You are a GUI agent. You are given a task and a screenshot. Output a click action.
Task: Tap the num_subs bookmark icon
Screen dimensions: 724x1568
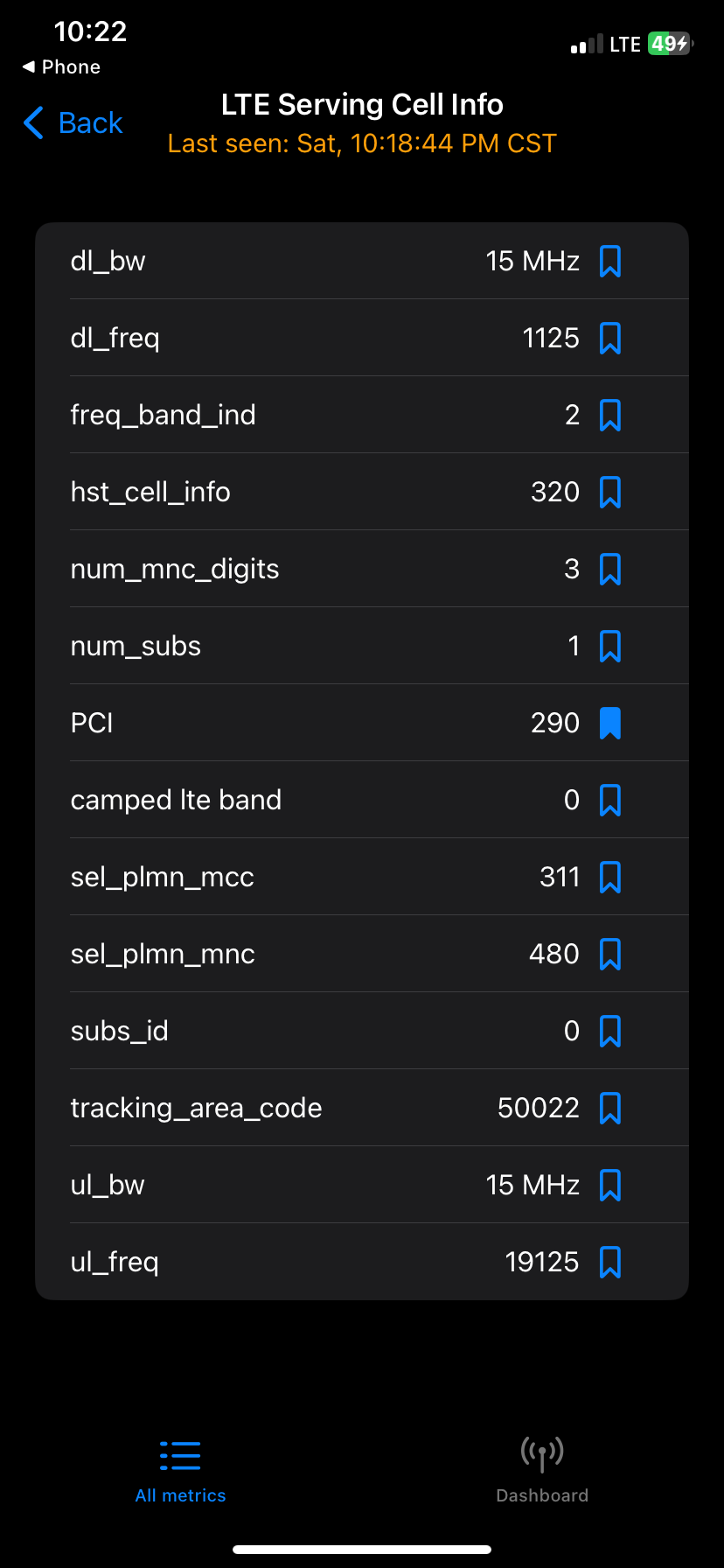tap(609, 647)
